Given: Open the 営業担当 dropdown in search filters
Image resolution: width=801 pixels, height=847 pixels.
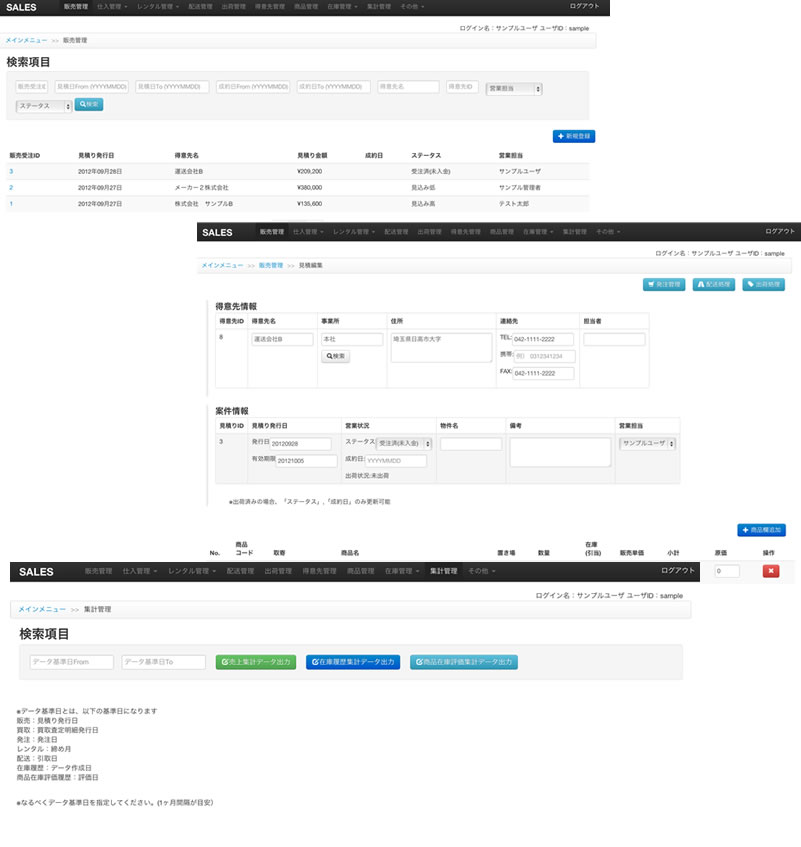Looking at the screenshot, I should [x=514, y=88].
